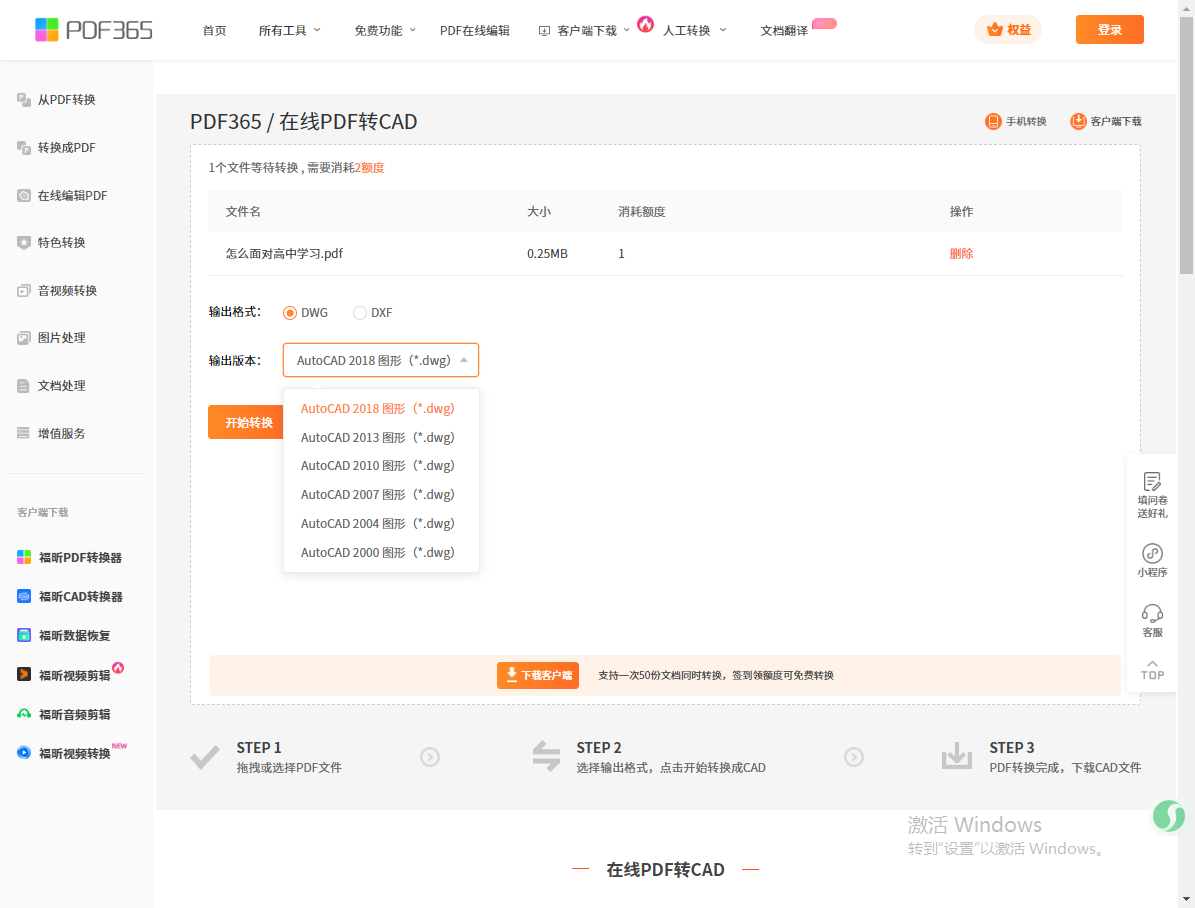This screenshot has width=1195, height=908.
Task: Click the 福昕视频剪辑 app icon
Action: tap(24, 675)
